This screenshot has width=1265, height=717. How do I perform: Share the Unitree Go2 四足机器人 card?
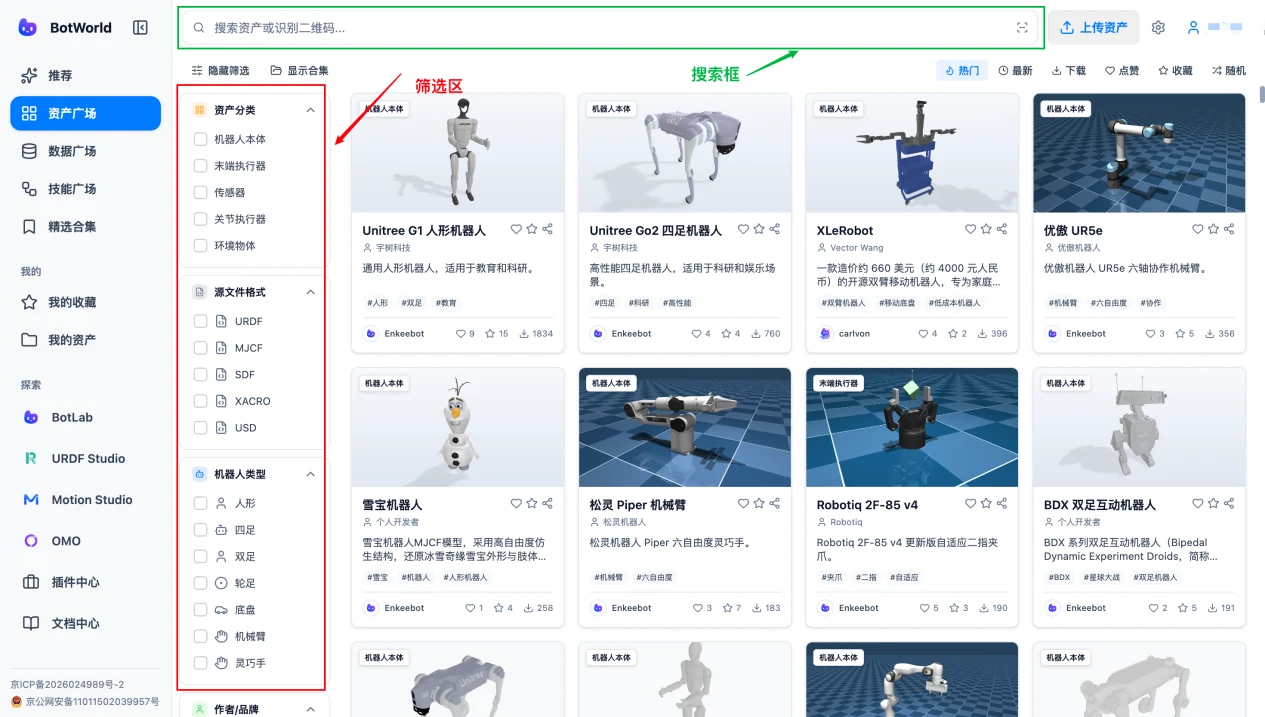click(775, 229)
